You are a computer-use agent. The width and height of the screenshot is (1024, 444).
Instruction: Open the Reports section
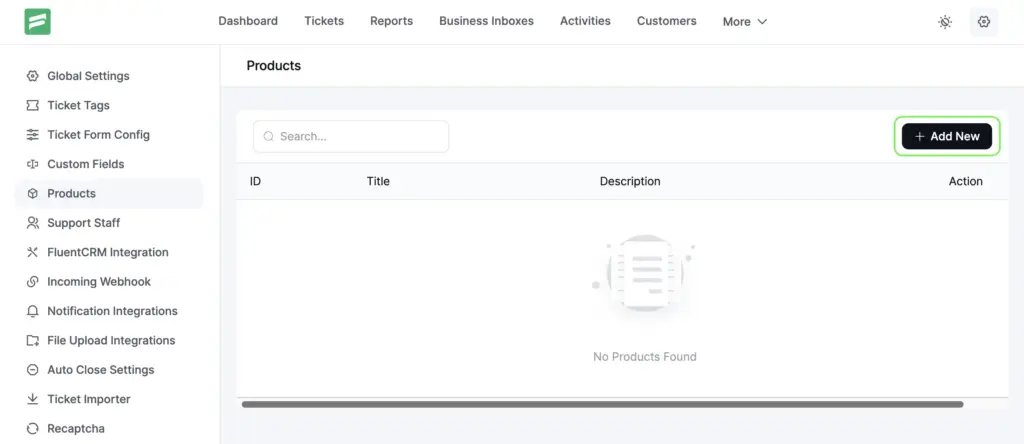391,21
